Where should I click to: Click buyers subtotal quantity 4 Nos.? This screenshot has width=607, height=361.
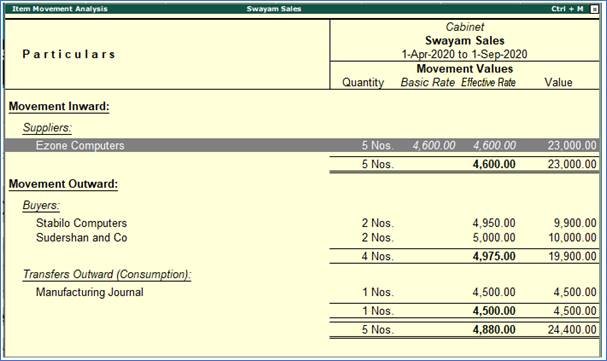click(x=378, y=256)
